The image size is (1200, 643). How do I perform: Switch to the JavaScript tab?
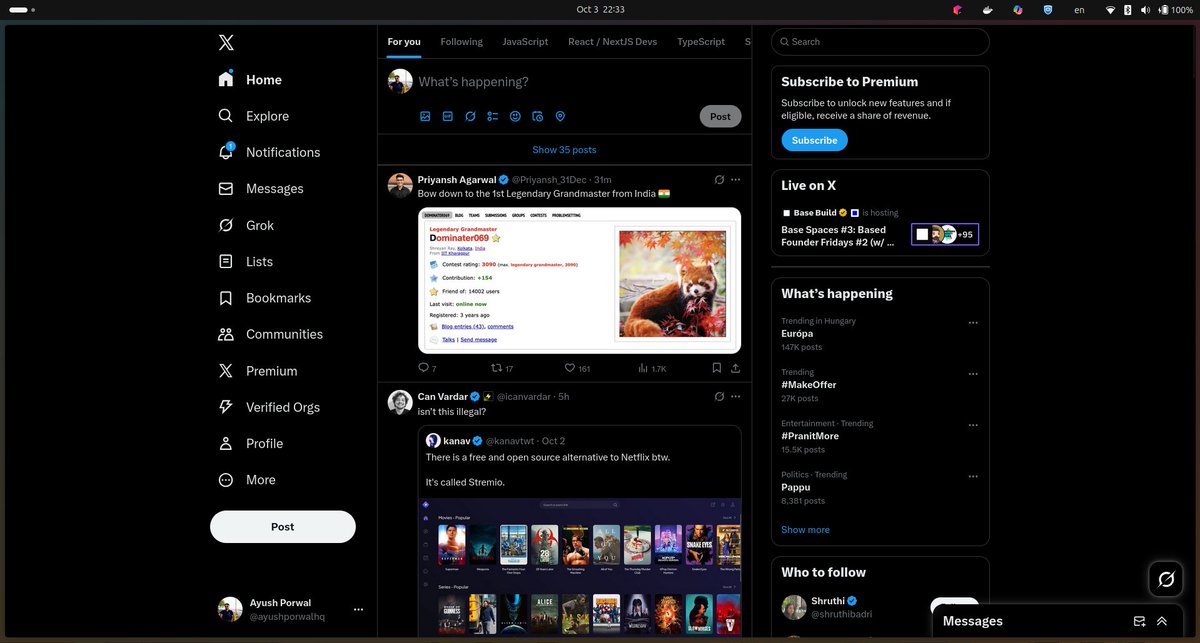click(525, 42)
